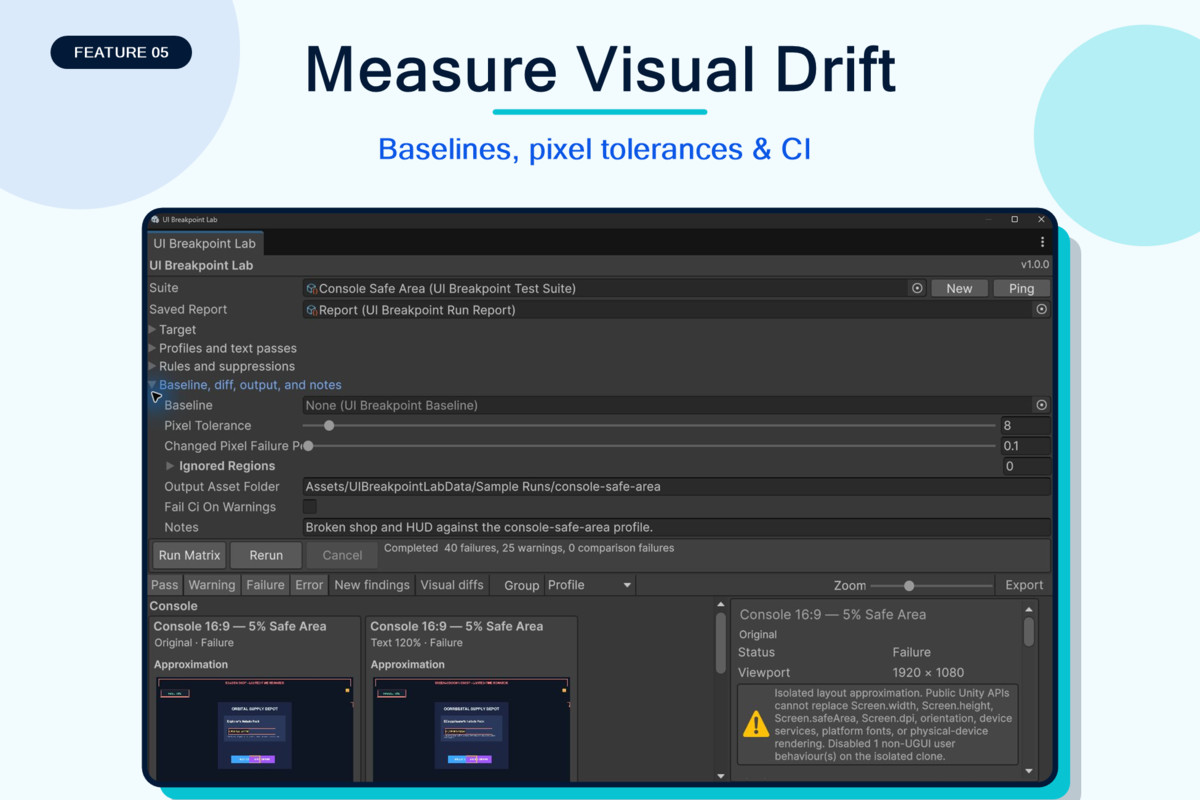The height and width of the screenshot is (800, 1200).
Task: Open the window's three-dot options menu
Action: coord(1042,242)
